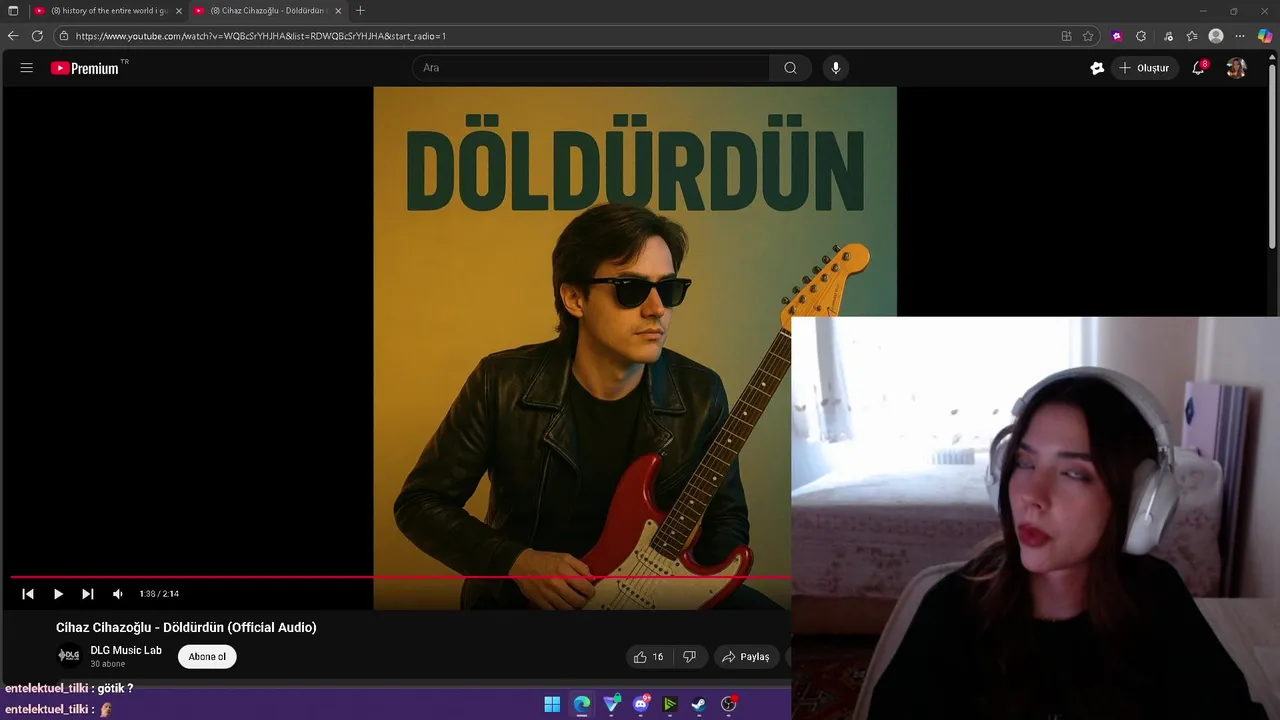Open the YouTube account avatar menu
The height and width of the screenshot is (720, 1280).
pos(1236,68)
